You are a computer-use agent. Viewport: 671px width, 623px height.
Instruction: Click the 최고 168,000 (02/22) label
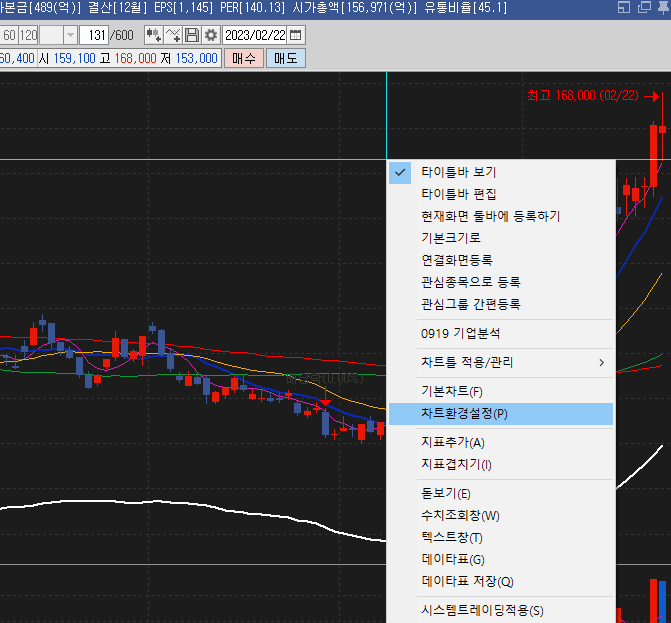tap(582, 95)
